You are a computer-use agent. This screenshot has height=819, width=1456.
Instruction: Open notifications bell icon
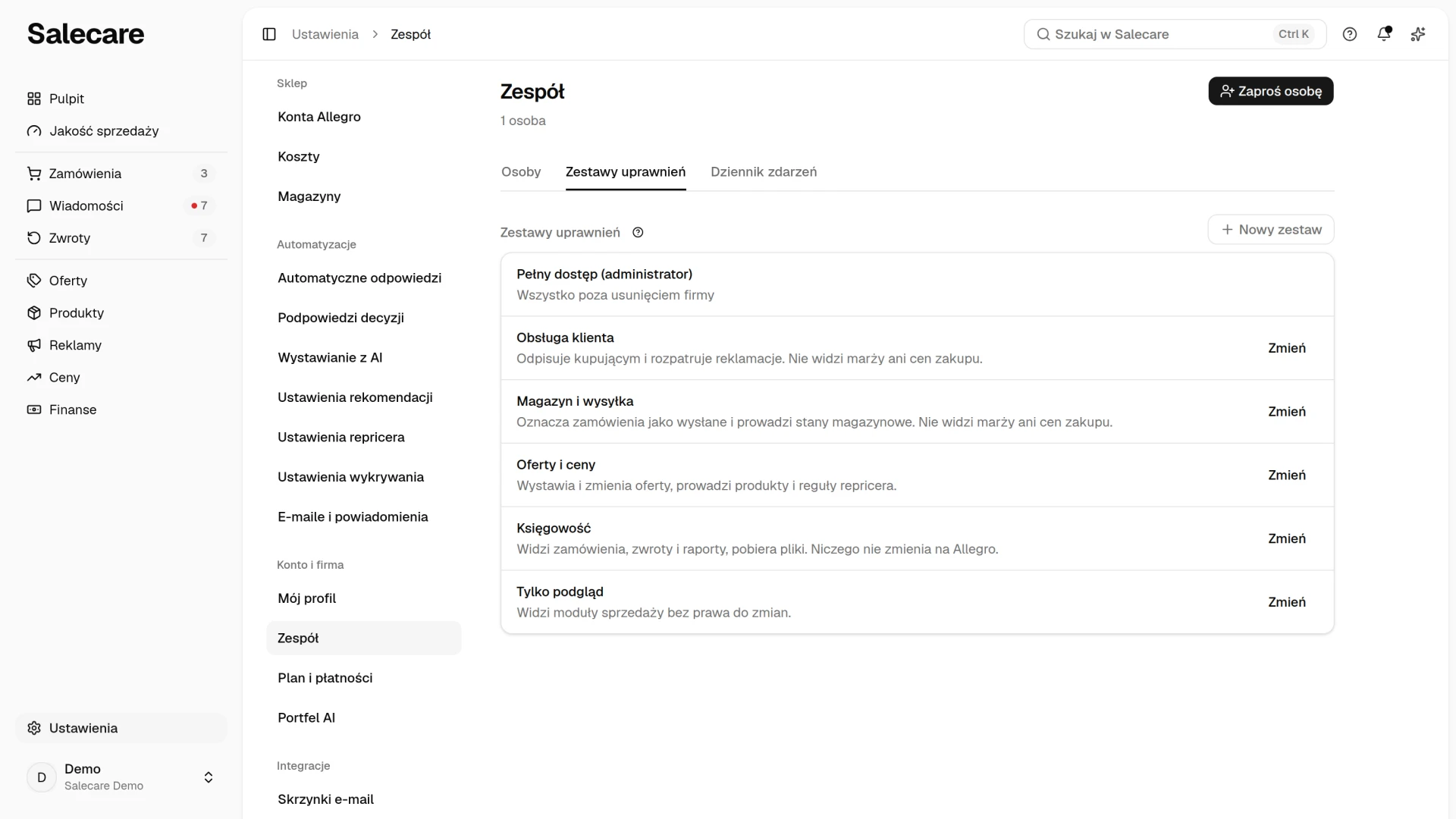tap(1384, 34)
